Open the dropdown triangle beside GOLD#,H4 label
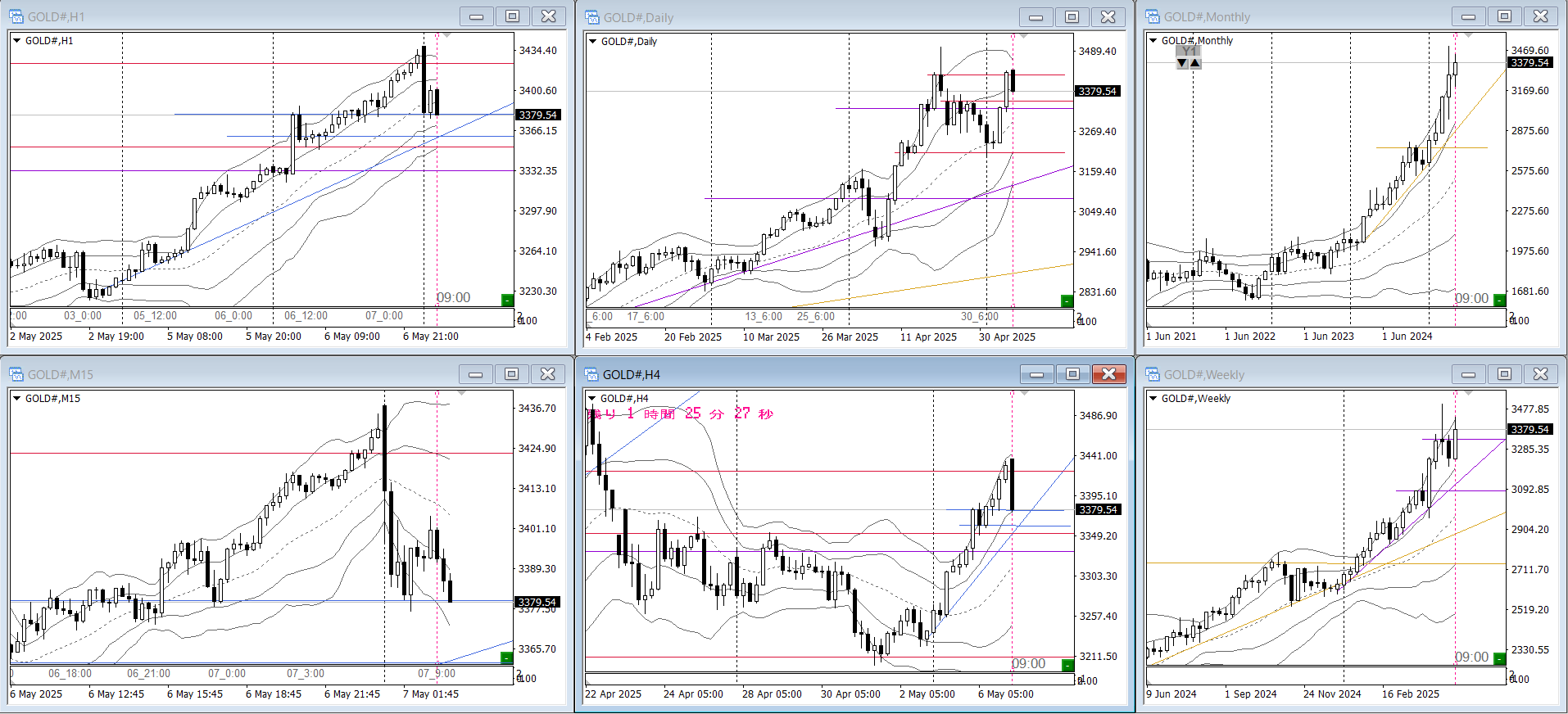This screenshot has width=1568, height=714. pos(593,398)
